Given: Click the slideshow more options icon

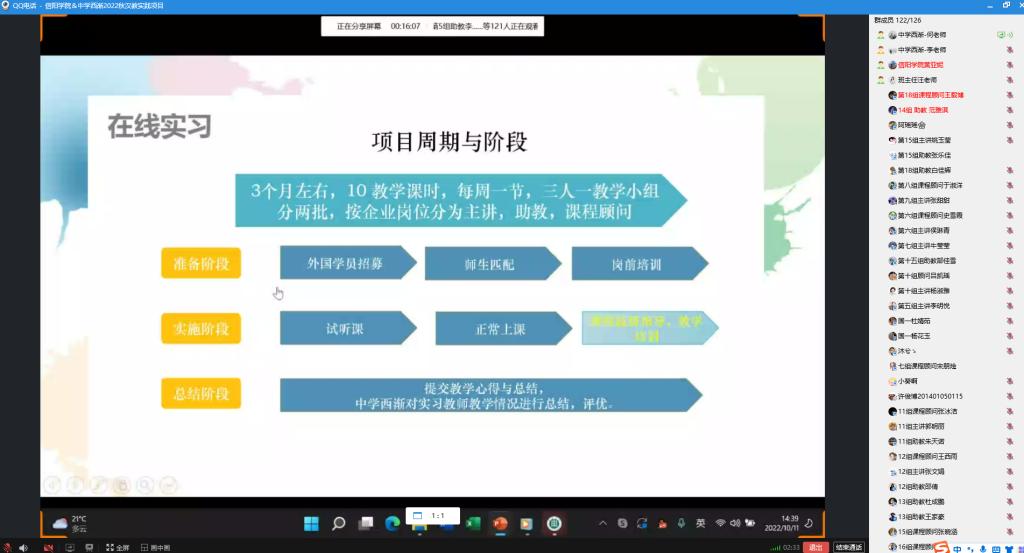Looking at the screenshot, I should click(168, 486).
